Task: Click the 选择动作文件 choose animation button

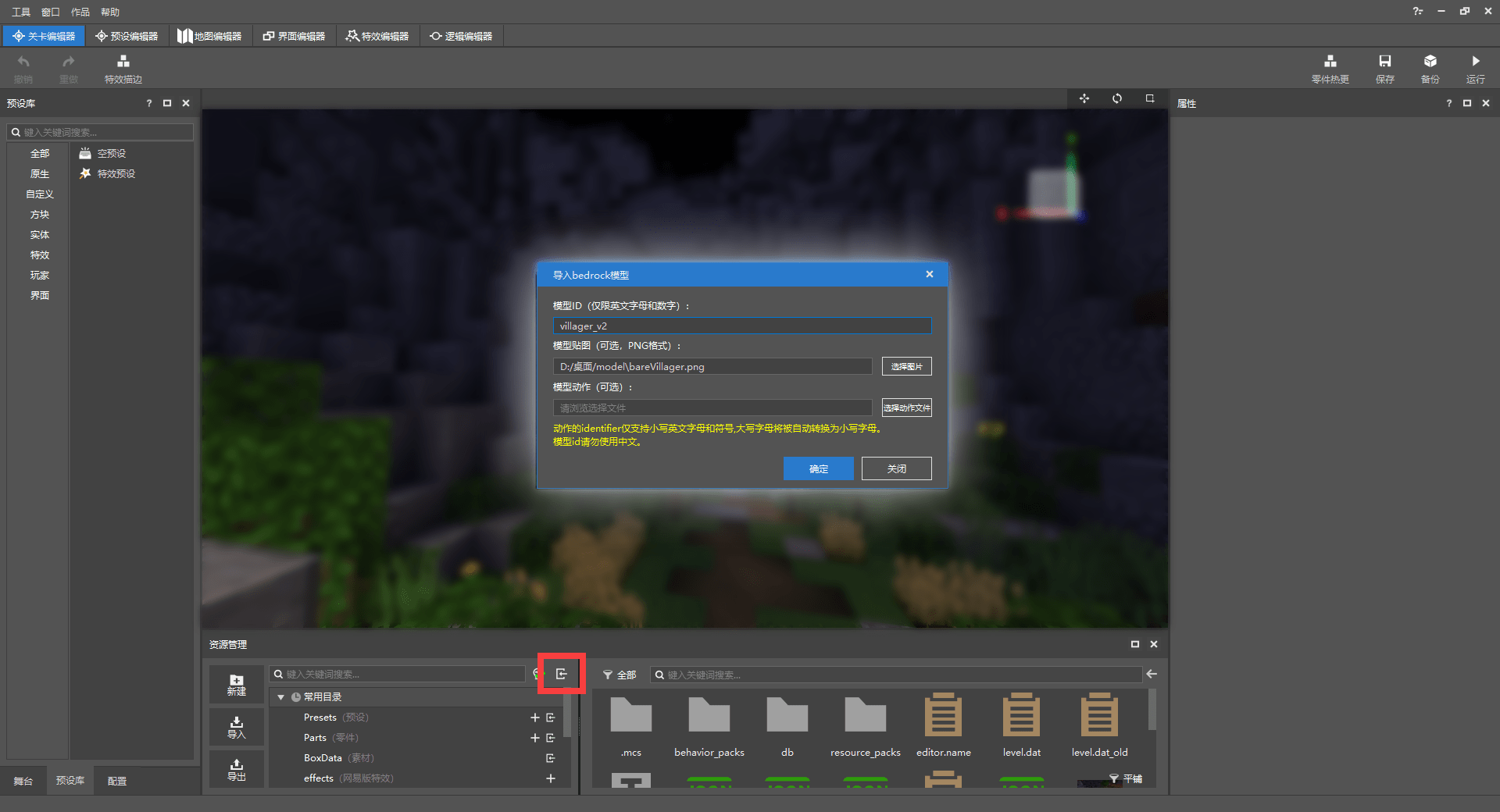Action: pos(906,408)
